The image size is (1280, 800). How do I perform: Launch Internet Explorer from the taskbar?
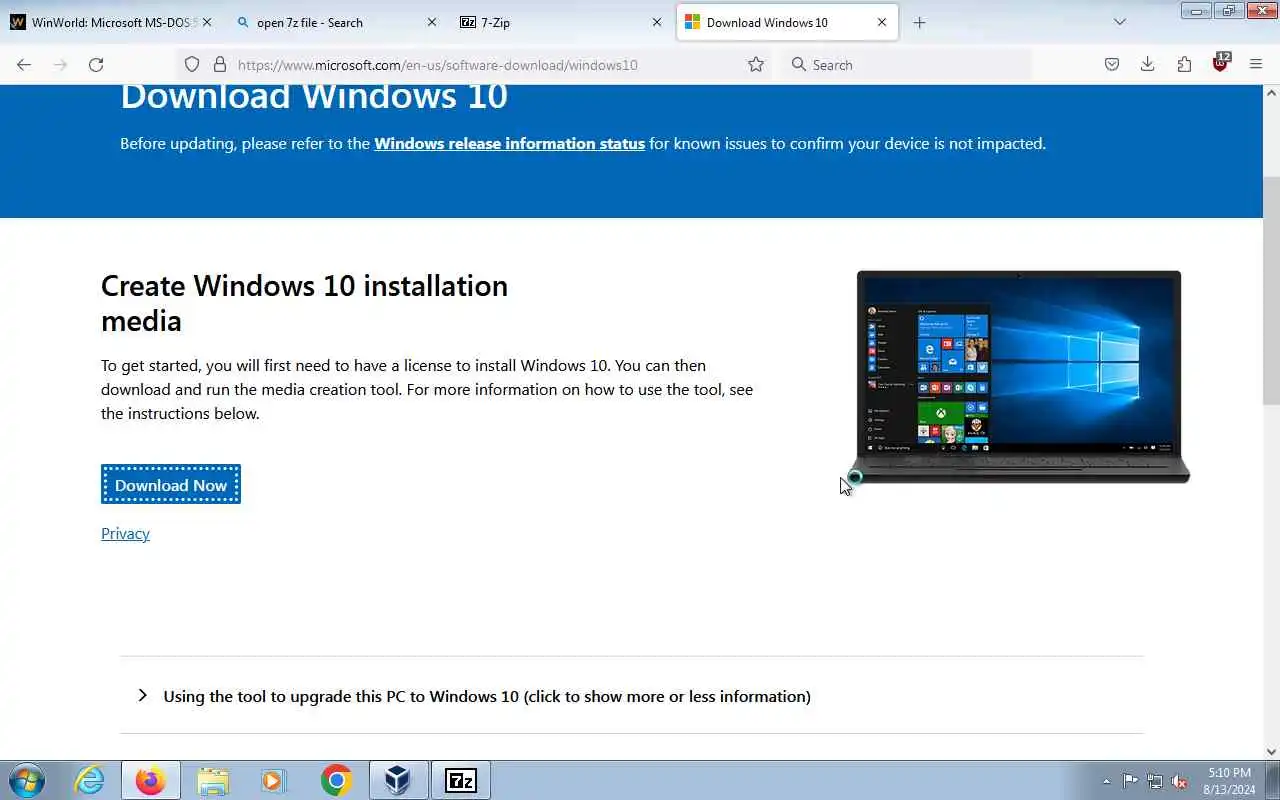click(90, 780)
